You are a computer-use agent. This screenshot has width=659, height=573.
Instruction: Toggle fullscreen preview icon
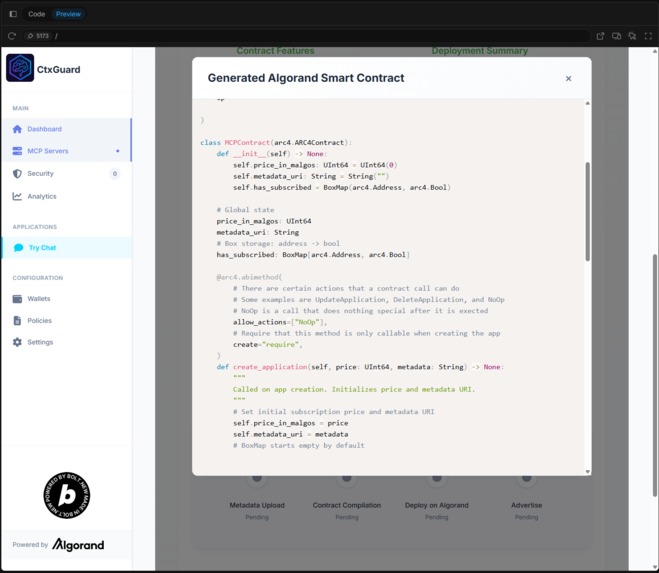point(648,36)
